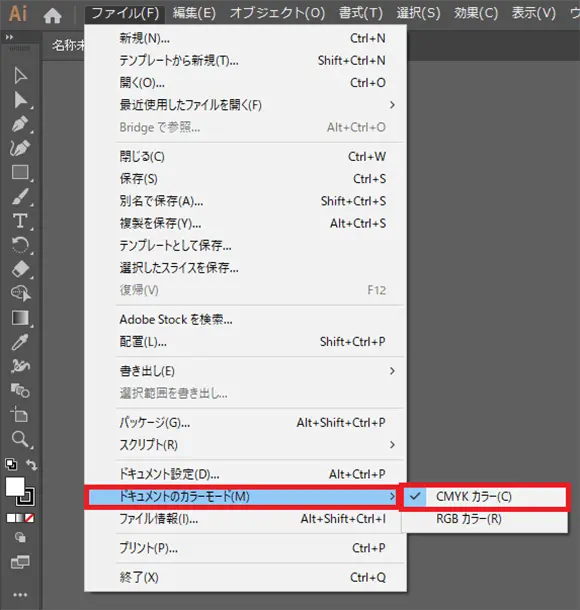Select the Rectangle tool

click(20, 172)
